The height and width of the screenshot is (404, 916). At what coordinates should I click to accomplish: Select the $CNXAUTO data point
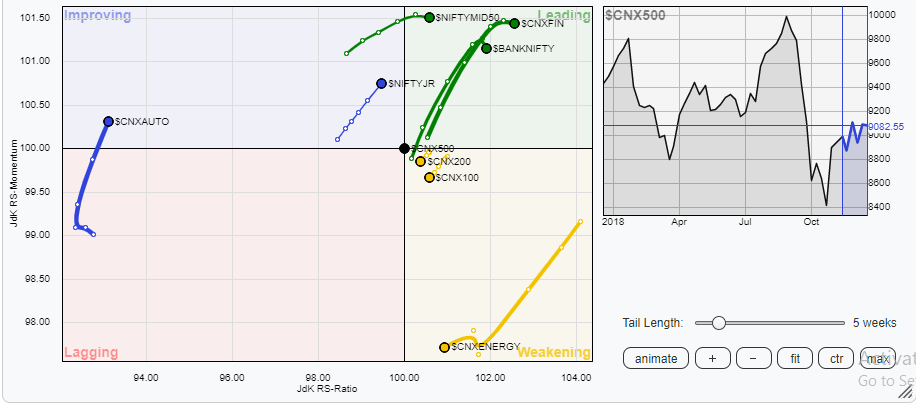(108, 121)
